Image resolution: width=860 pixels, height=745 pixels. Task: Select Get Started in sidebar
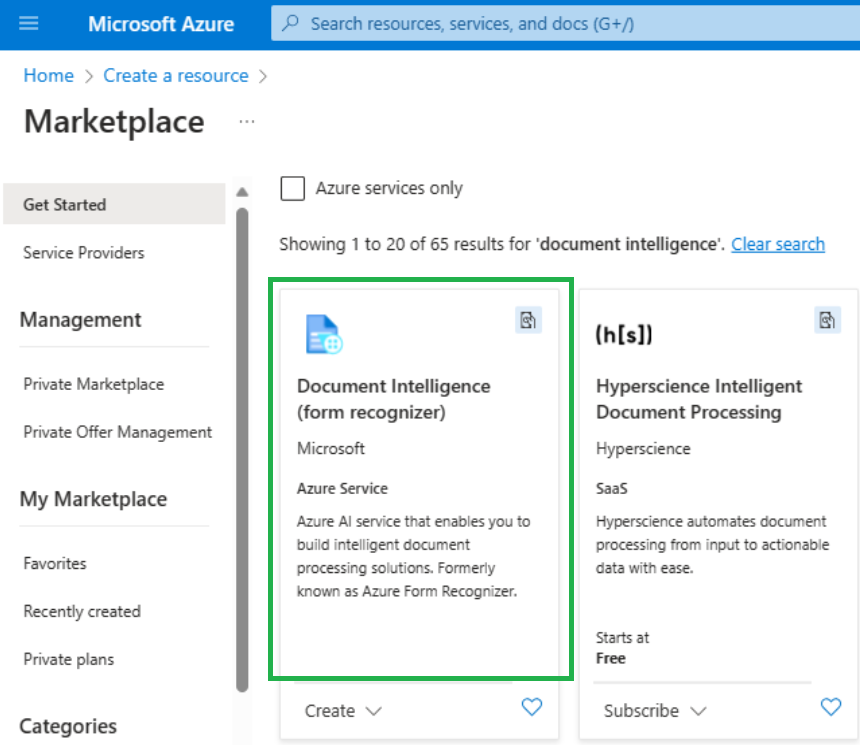(x=114, y=204)
